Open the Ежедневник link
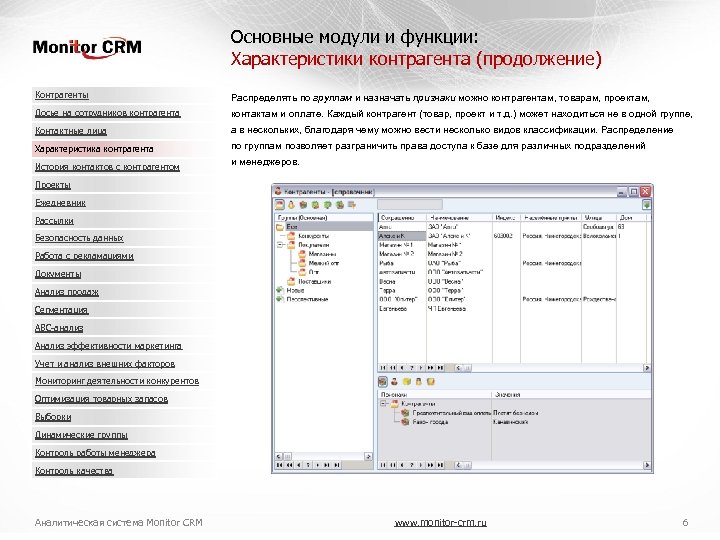Image resolution: width=720 pixels, height=540 pixels. (60, 202)
